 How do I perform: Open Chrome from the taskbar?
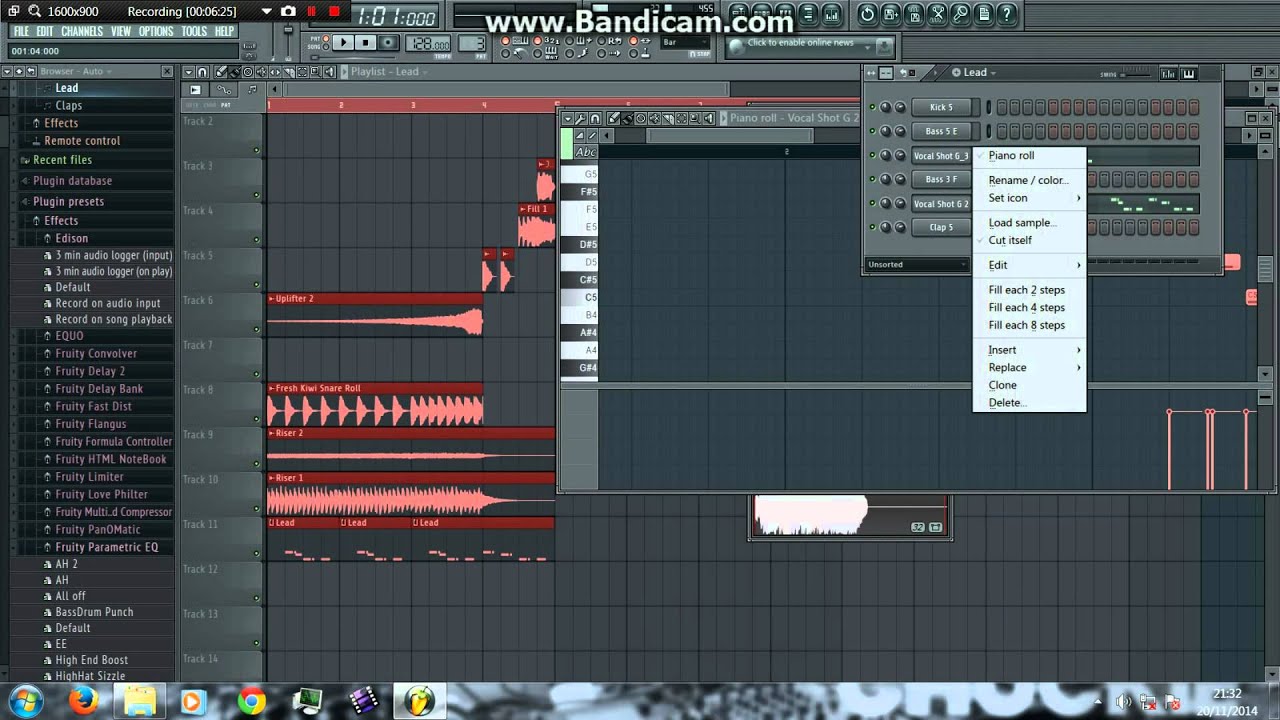[251, 700]
